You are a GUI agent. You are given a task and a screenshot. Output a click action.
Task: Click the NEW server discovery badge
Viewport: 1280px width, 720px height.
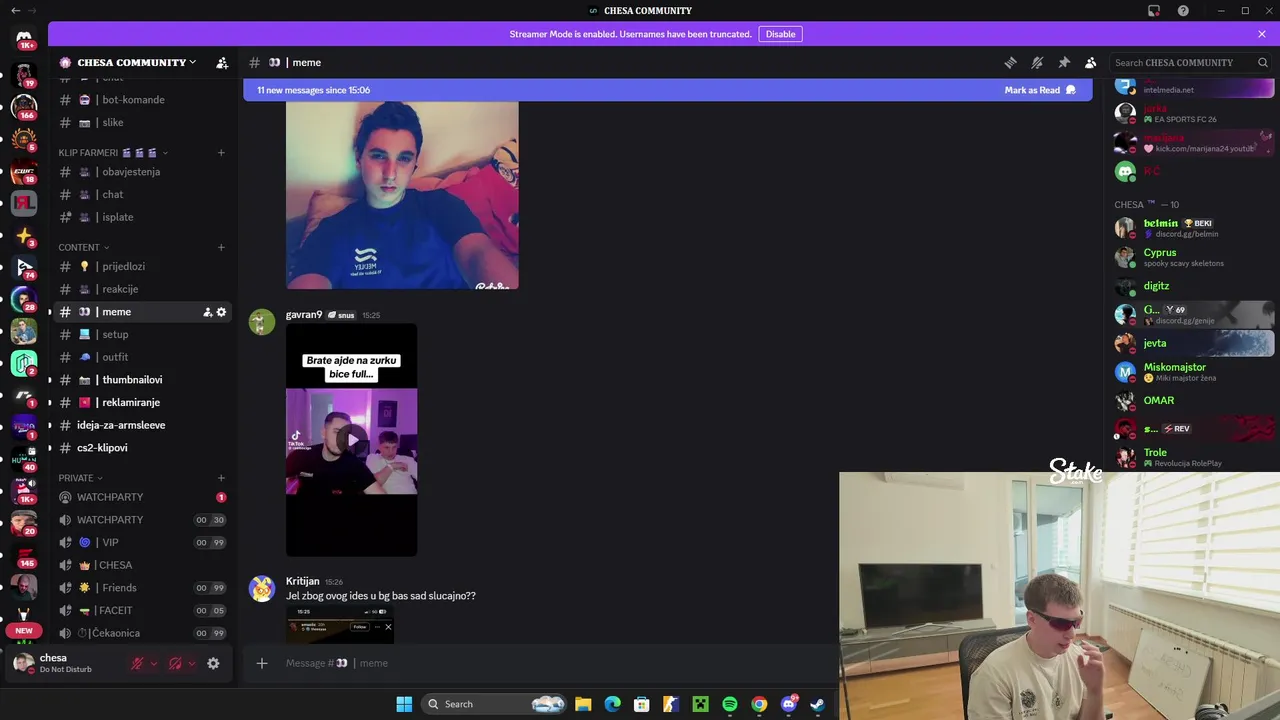point(24,631)
